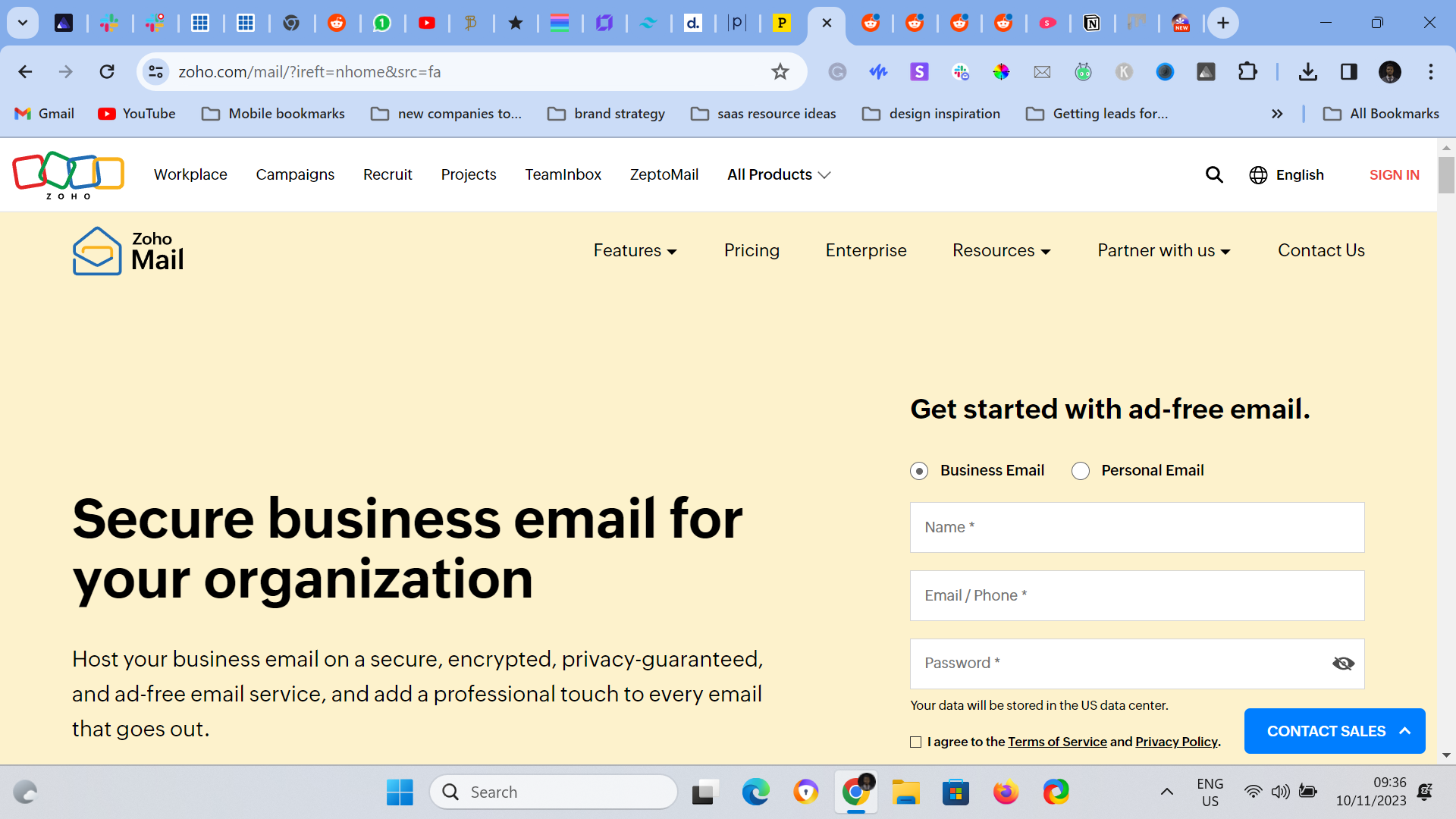The height and width of the screenshot is (819, 1456).
Task: Check the Terms of Service agreement box
Action: 916,742
